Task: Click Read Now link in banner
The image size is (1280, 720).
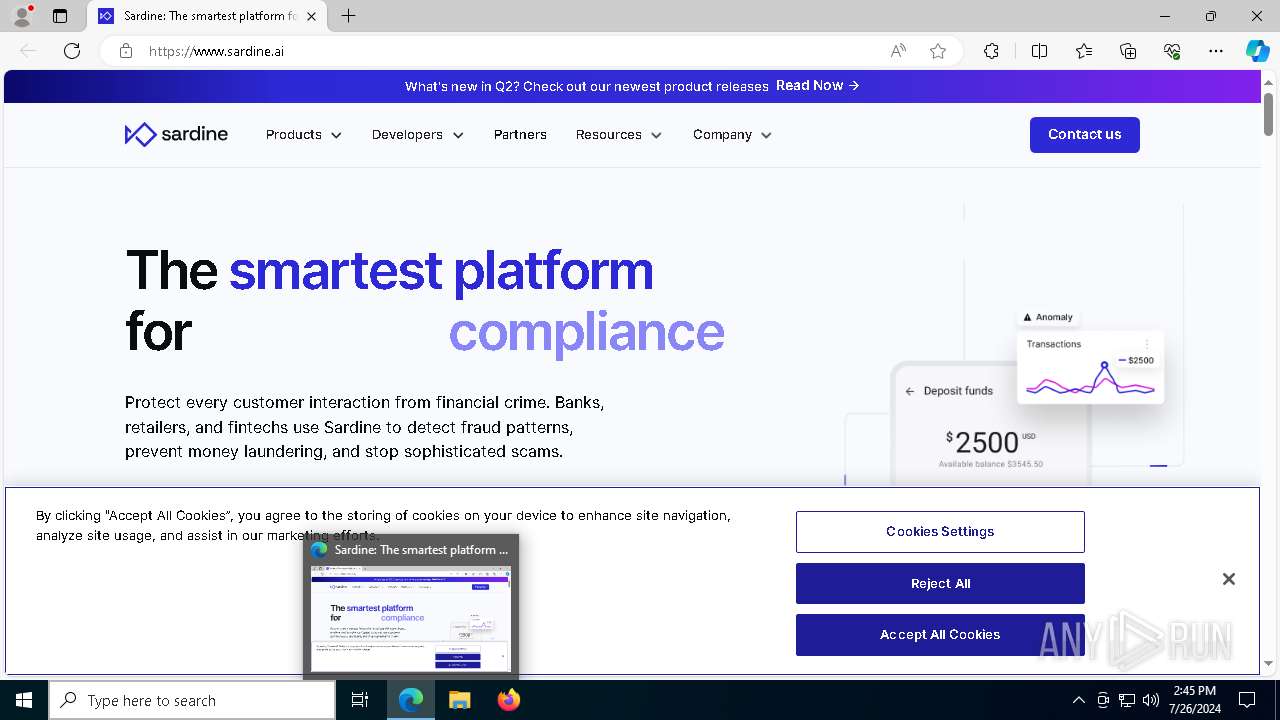Action: pos(817,86)
